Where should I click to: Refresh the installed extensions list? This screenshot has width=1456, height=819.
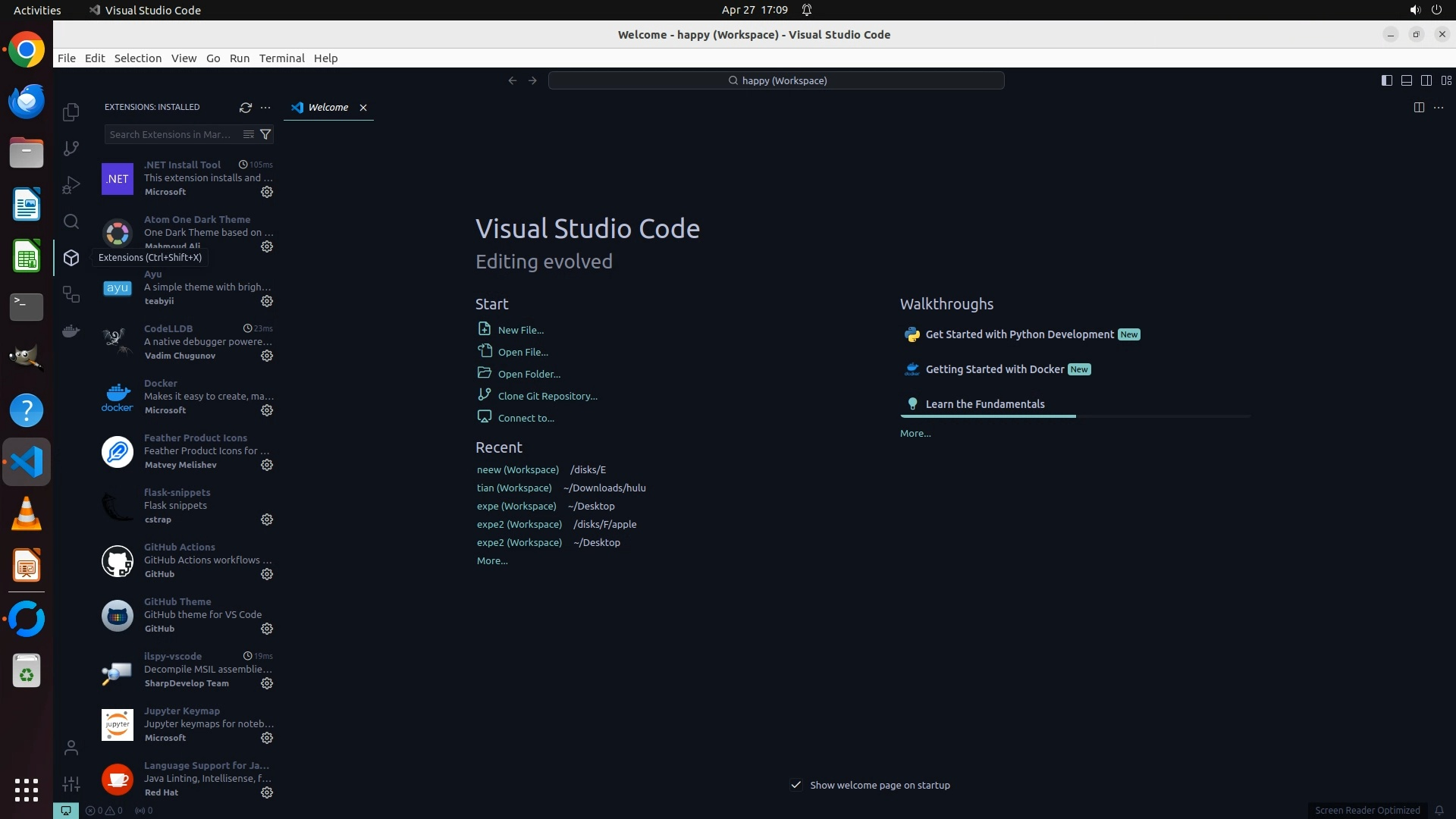coord(245,108)
